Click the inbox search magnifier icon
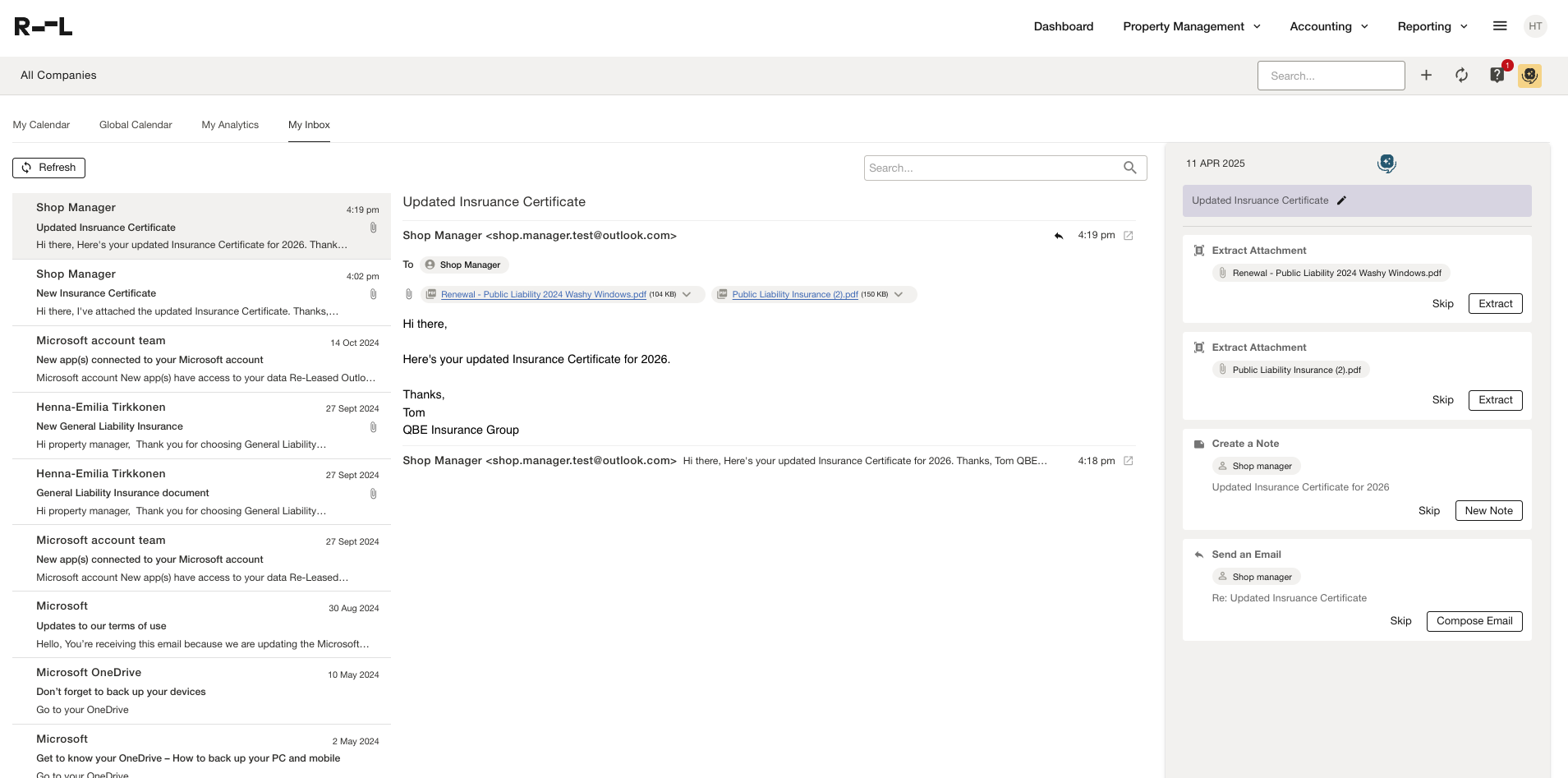This screenshot has width=1568, height=778. click(1130, 168)
